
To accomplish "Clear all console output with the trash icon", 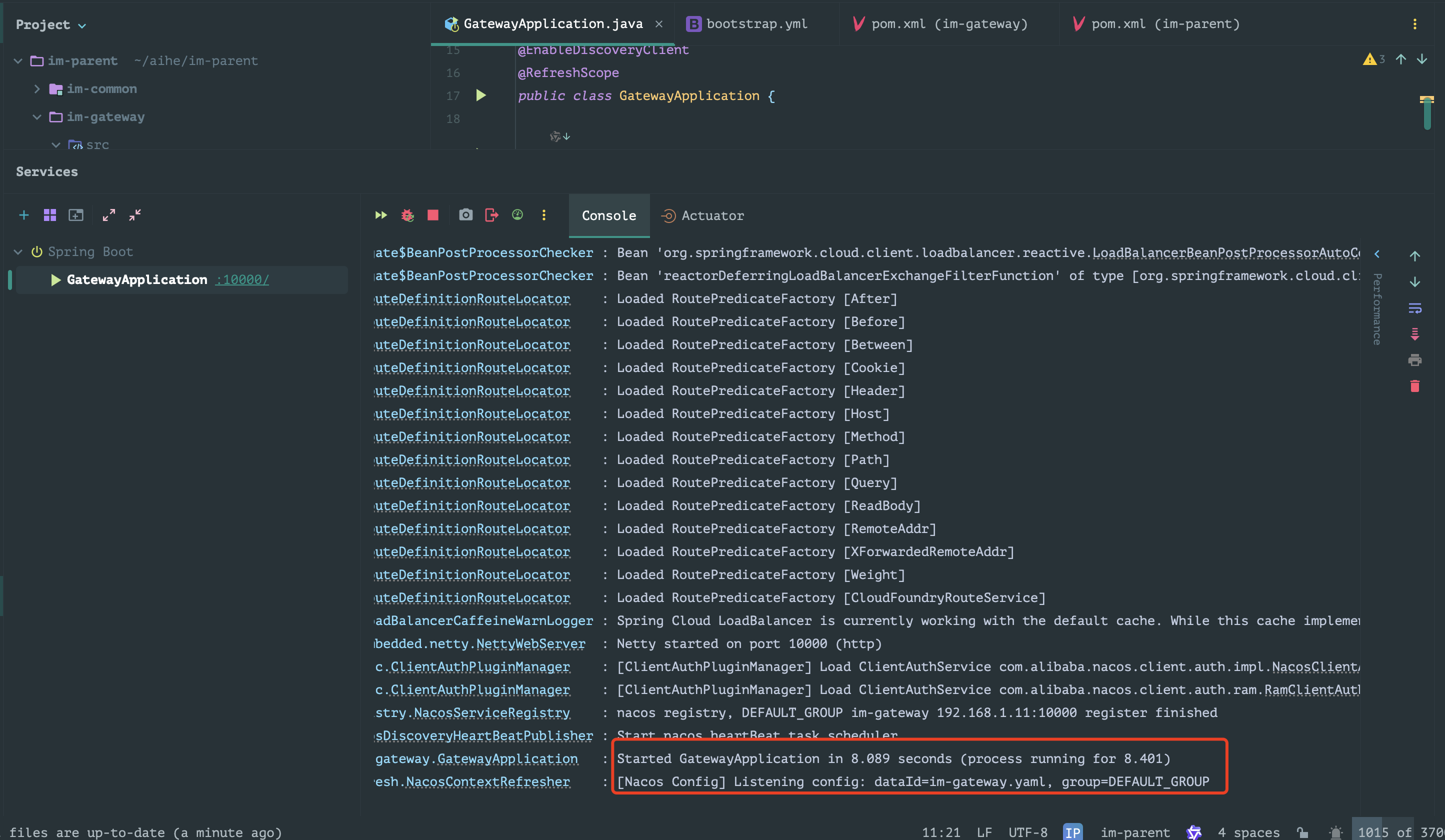I will pyautogui.click(x=1414, y=386).
